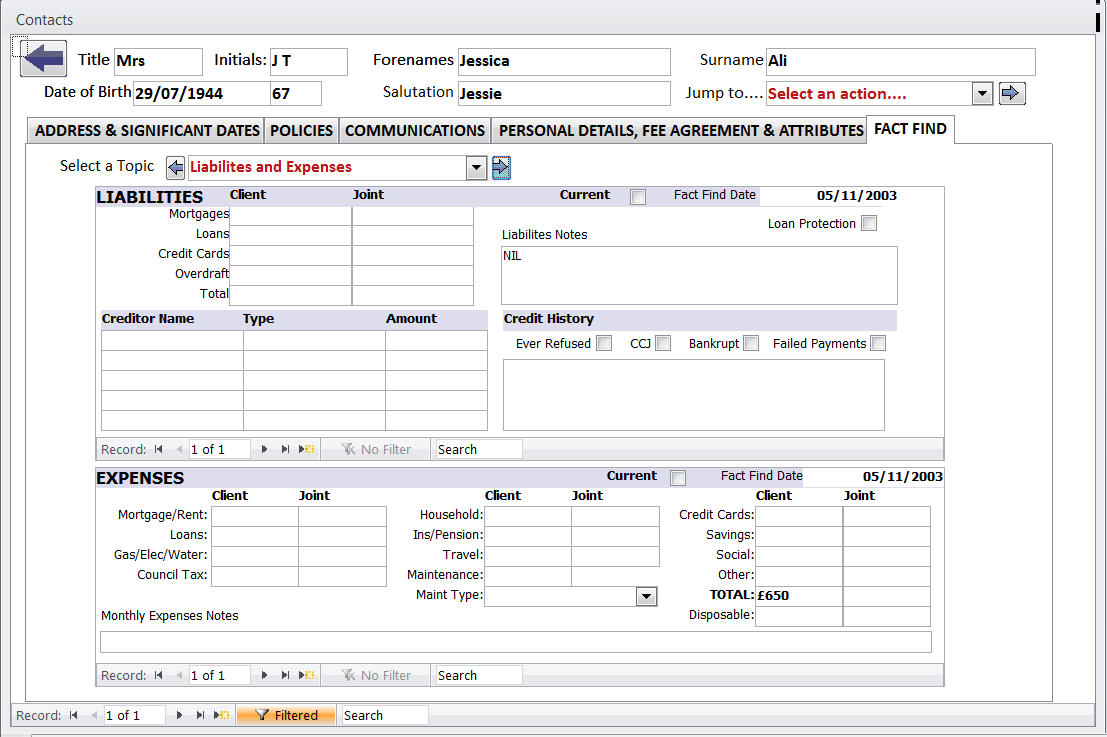Viewport: 1107px width, 737px height.
Task: Click the Title field containing Mrs
Action: click(158, 61)
